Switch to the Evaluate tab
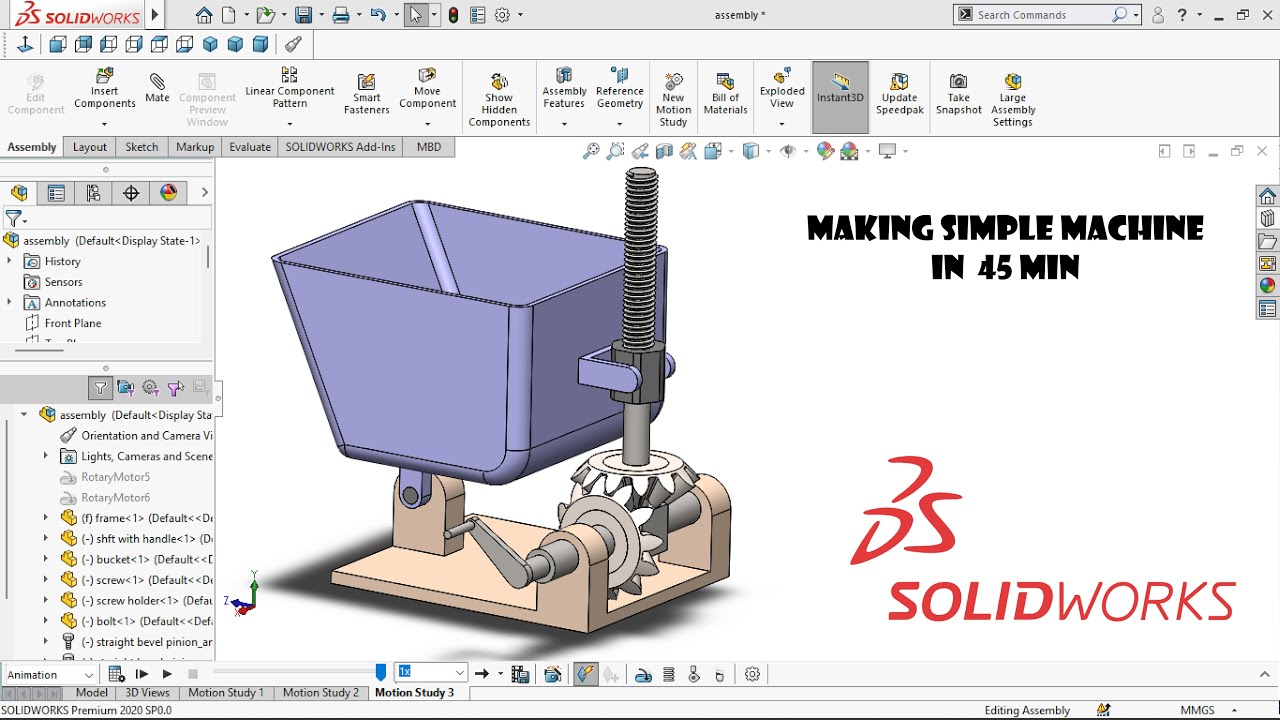The image size is (1280, 720). coord(250,147)
